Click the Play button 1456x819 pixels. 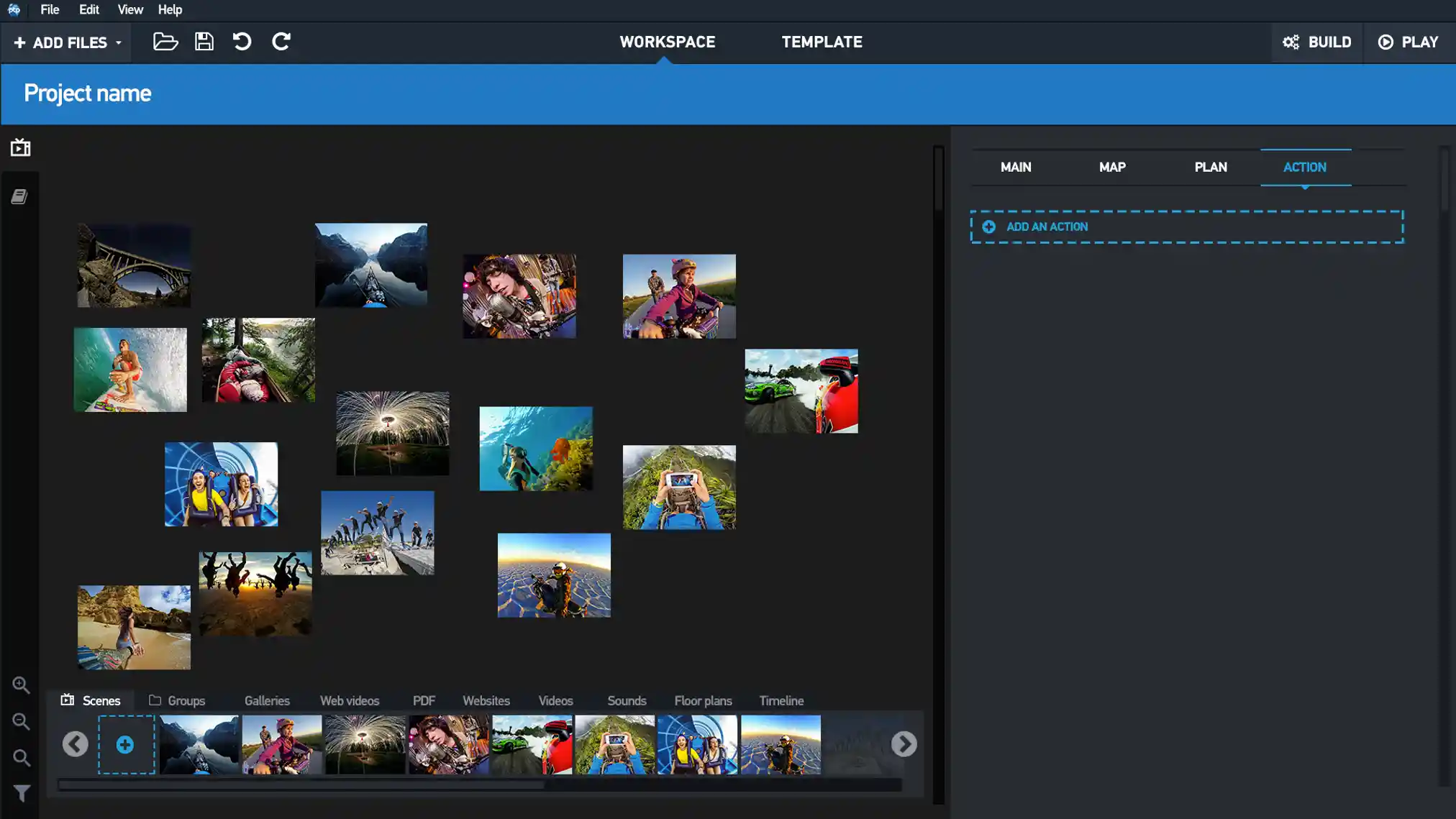pyautogui.click(x=1408, y=42)
